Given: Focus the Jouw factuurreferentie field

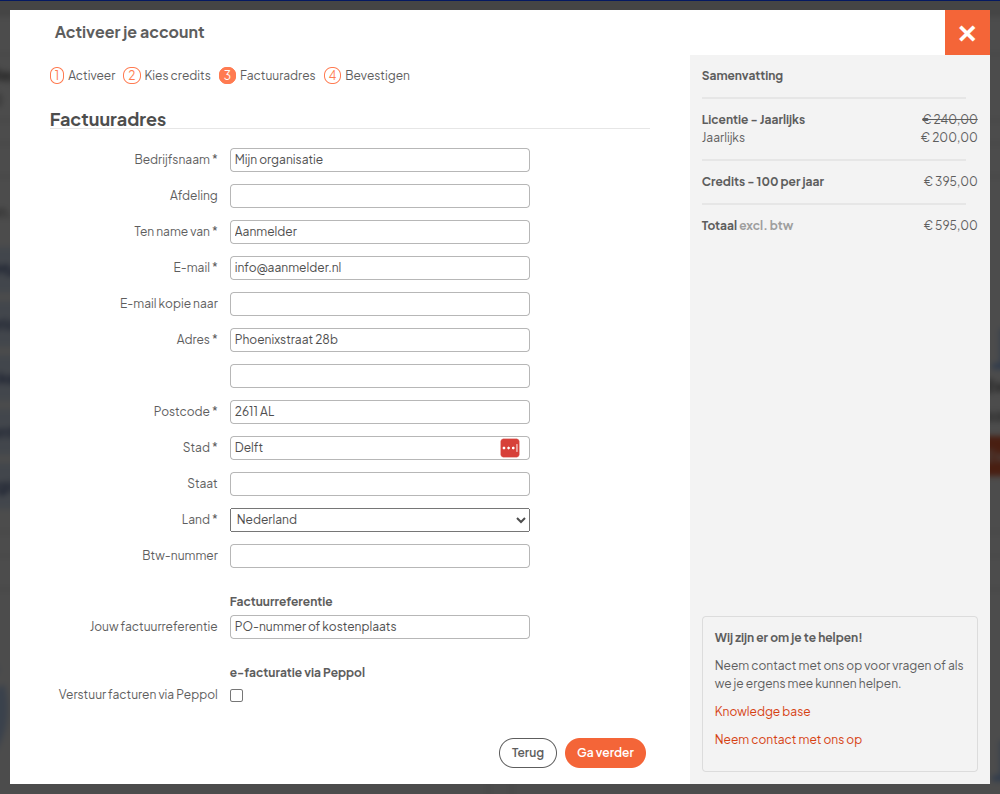Looking at the screenshot, I should pyautogui.click(x=380, y=627).
